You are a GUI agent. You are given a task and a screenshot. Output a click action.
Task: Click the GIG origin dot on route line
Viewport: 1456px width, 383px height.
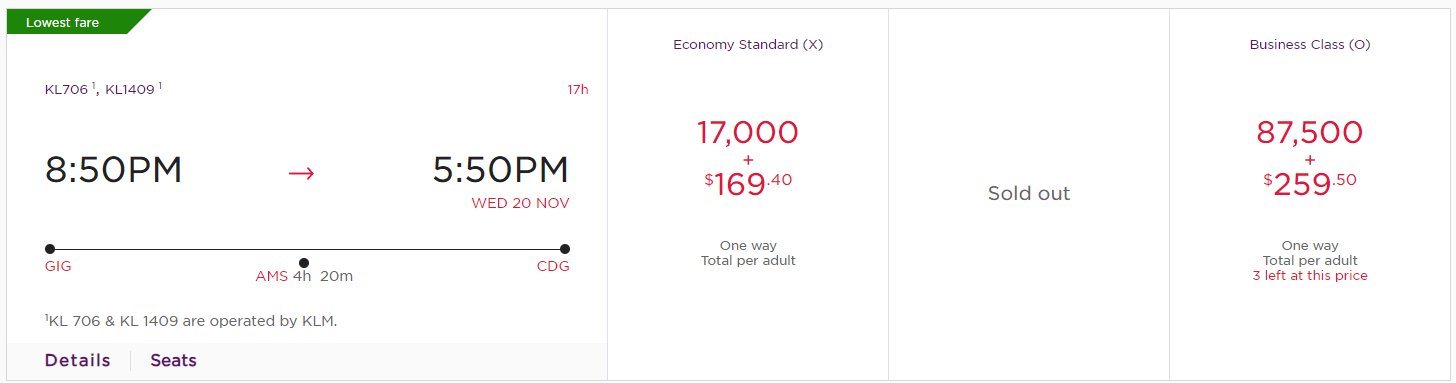point(50,249)
